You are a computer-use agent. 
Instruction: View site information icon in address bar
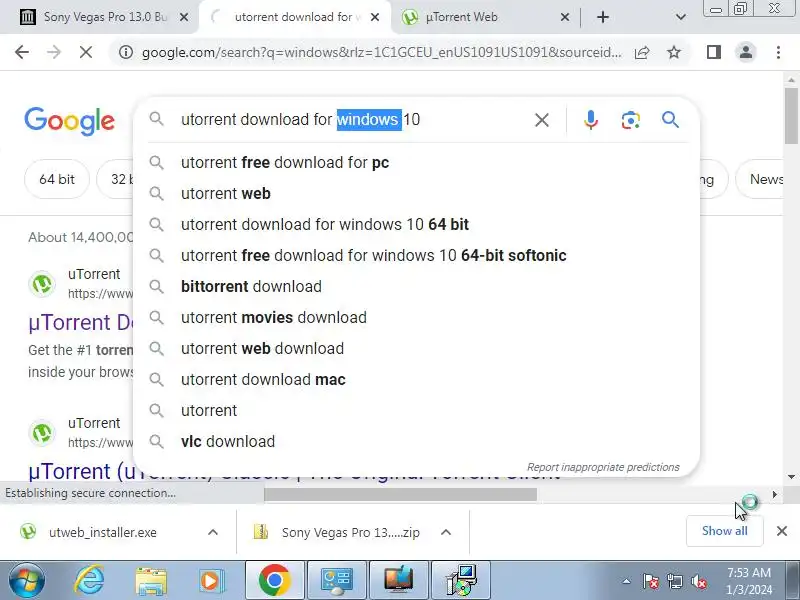126,52
